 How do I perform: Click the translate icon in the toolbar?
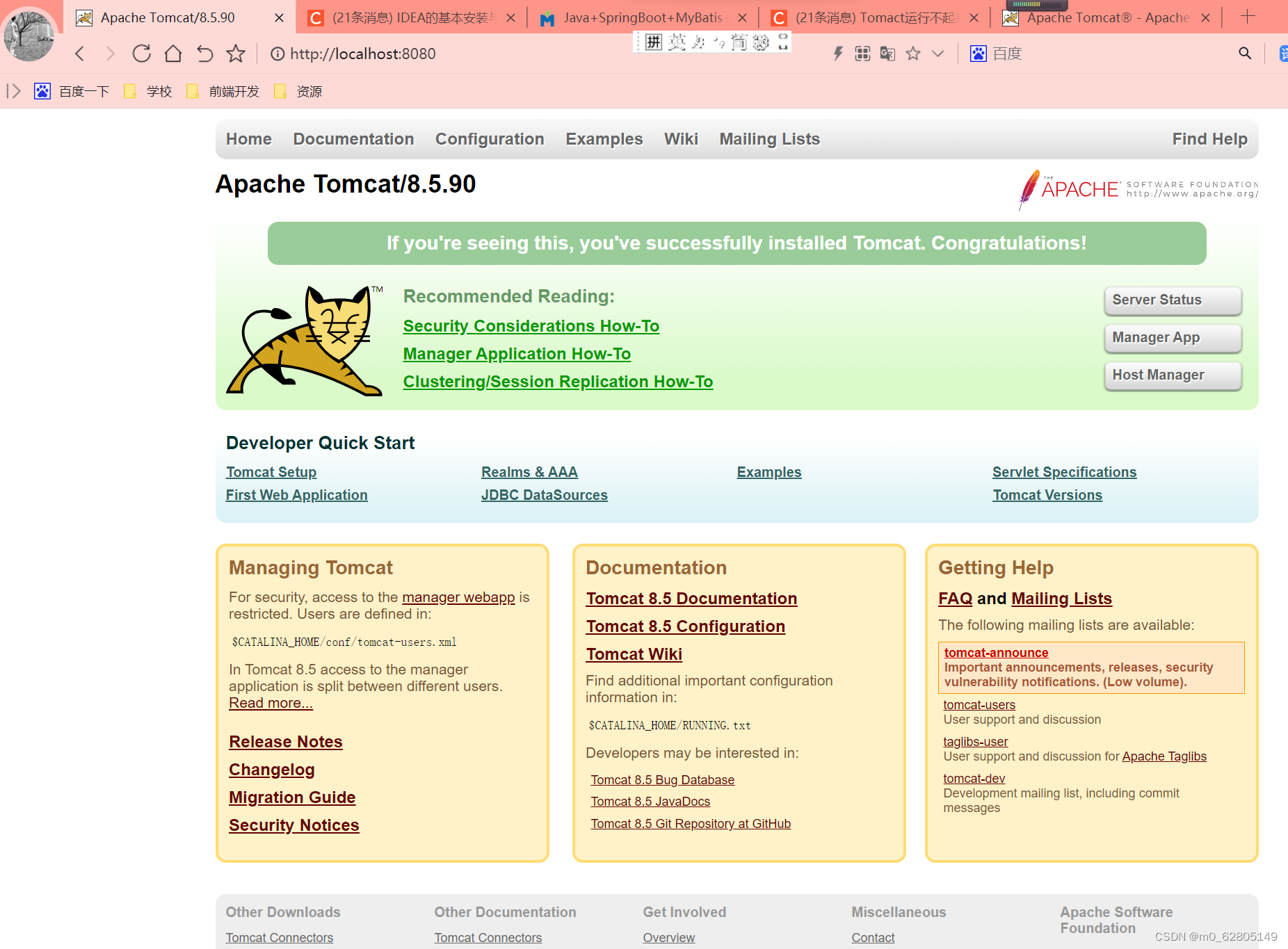point(887,53)
